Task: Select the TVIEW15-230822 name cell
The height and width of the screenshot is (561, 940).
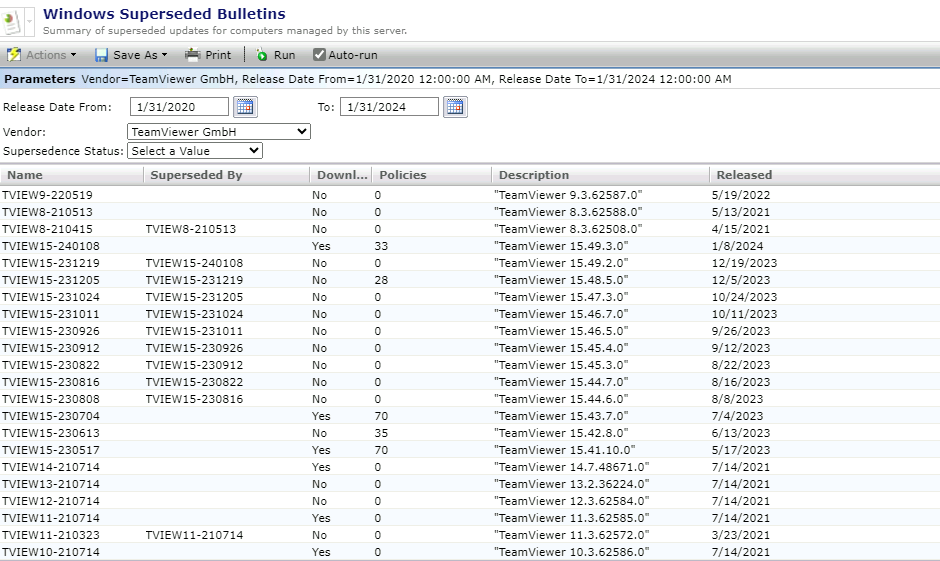Action: (51, 365)
